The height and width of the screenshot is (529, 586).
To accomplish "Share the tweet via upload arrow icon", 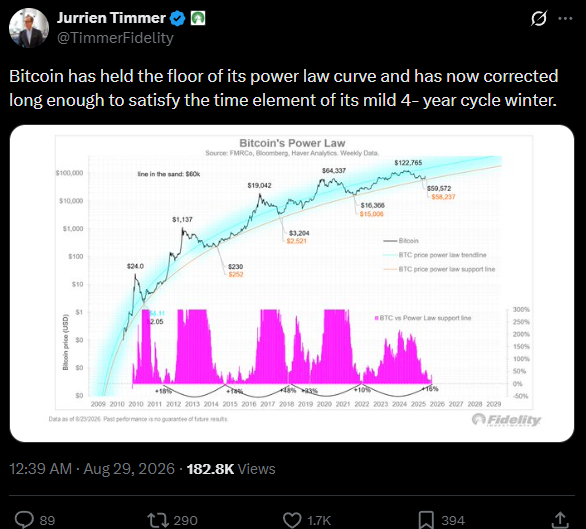I will click(560, 520).
